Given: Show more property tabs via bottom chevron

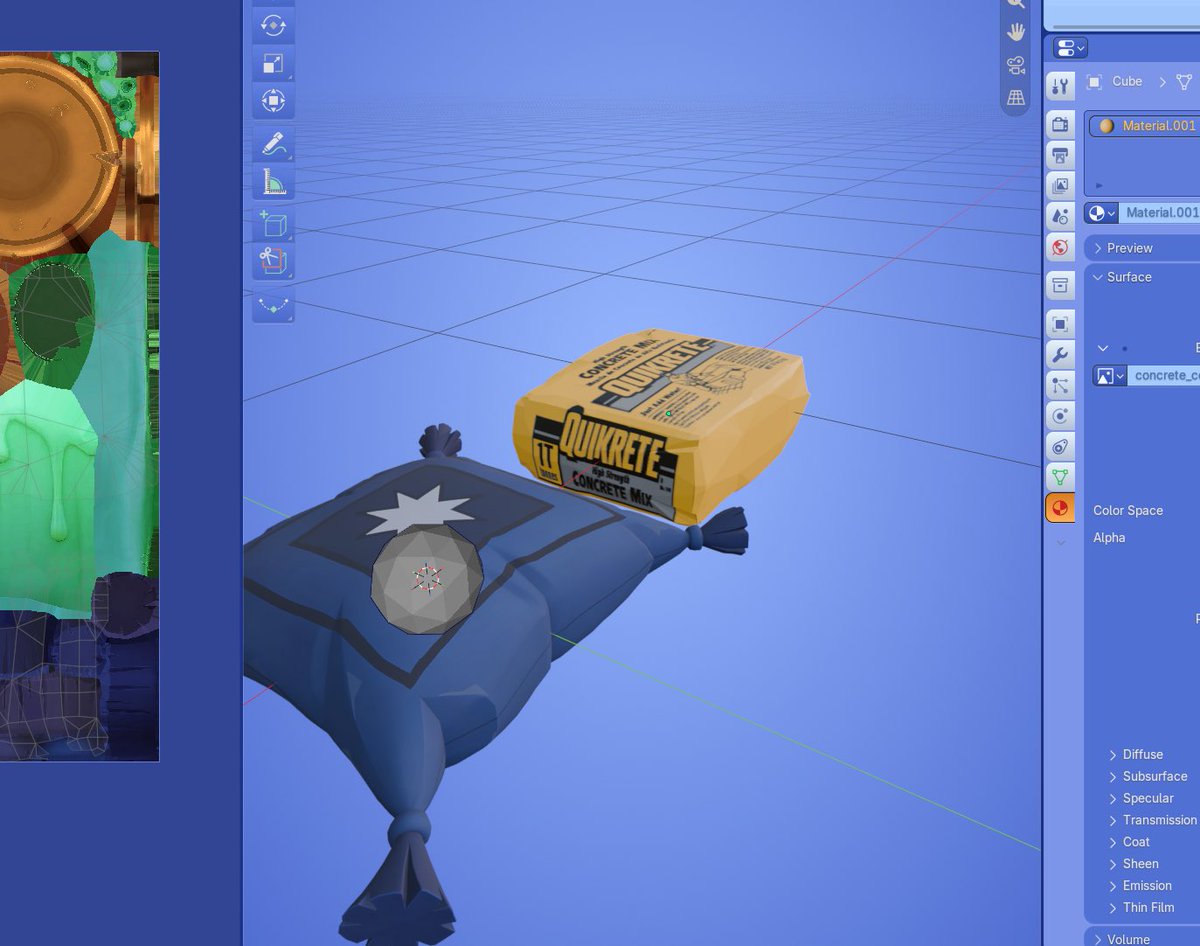Looking at the screenshot, I should tap(1061, 542).
